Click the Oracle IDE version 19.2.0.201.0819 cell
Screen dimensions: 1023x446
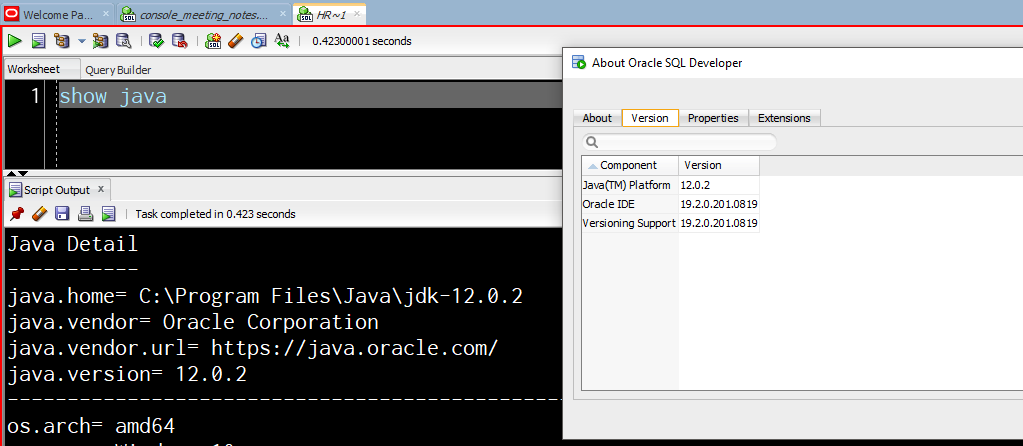pos(718,204)
